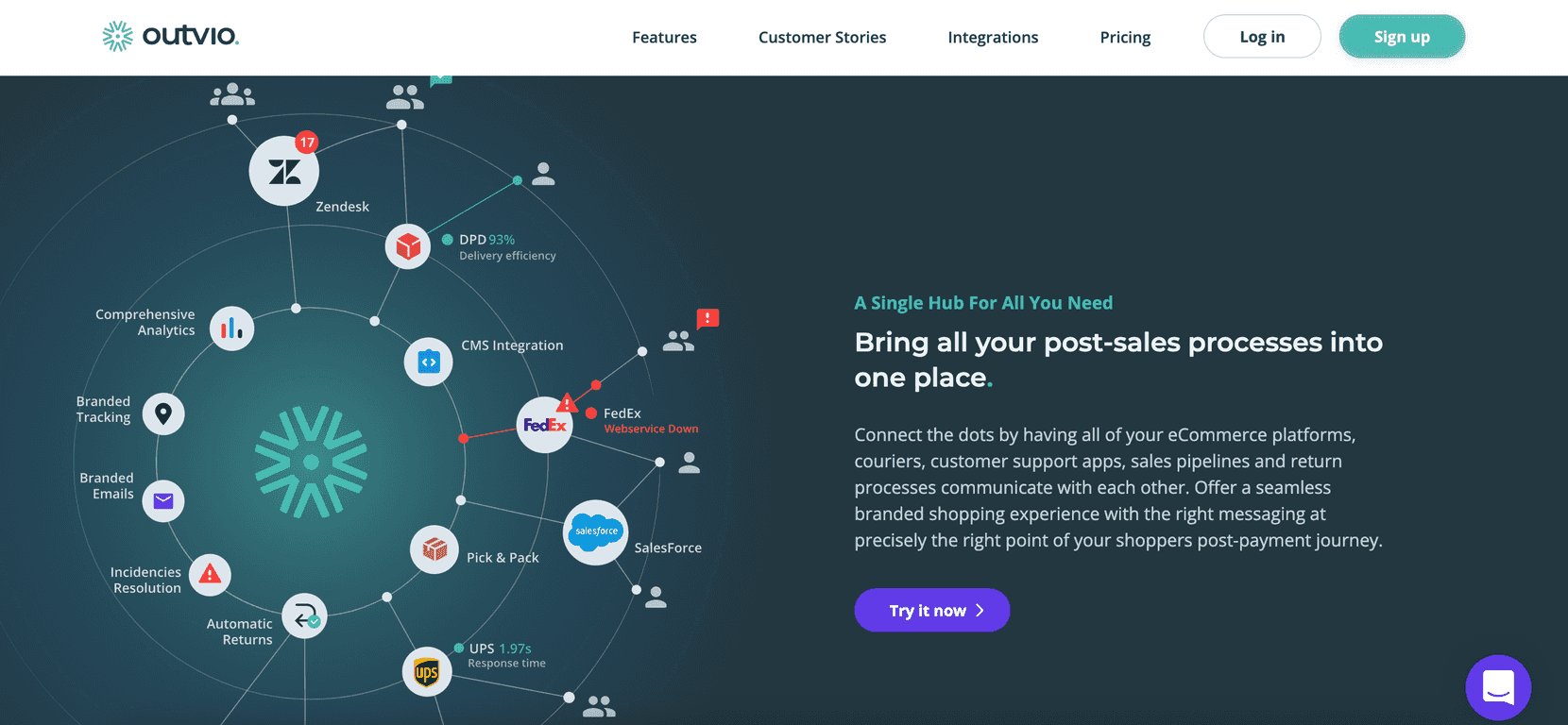The image size is (1568, 725).
Task: Select the Salesforce cloud icon
Action: pos(596,532)
